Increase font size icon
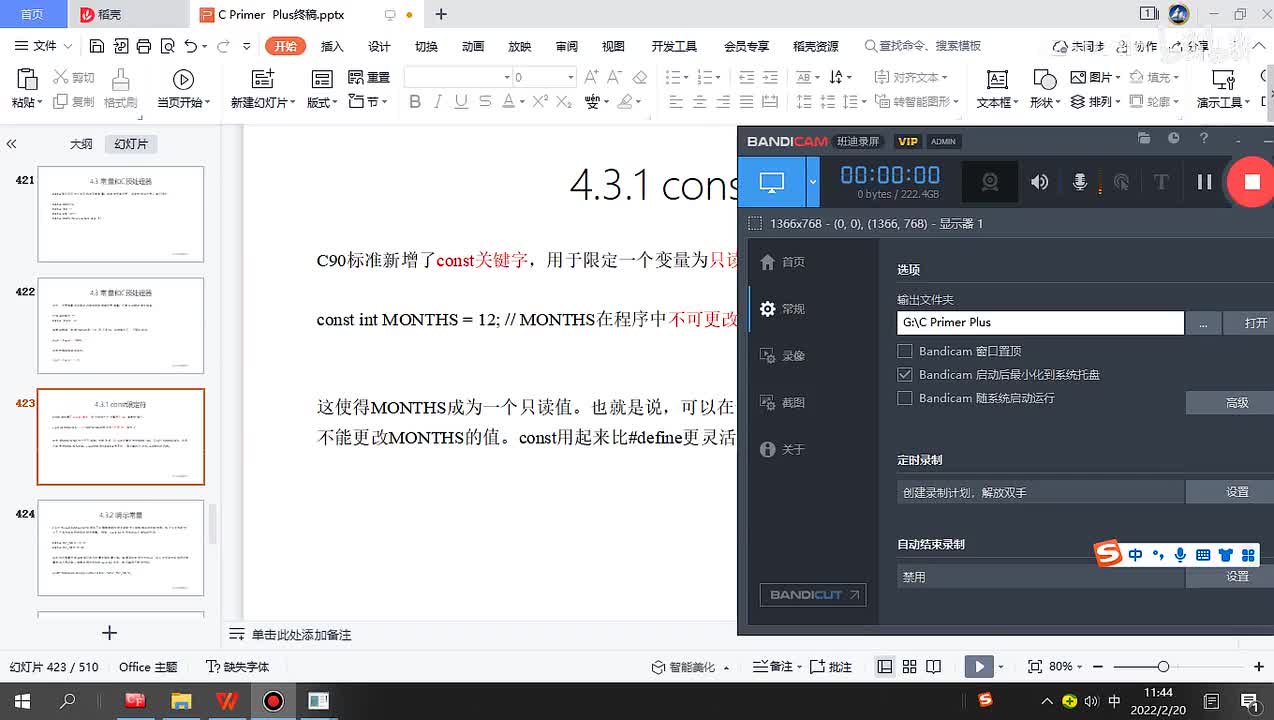 click(x=591, y=77)
